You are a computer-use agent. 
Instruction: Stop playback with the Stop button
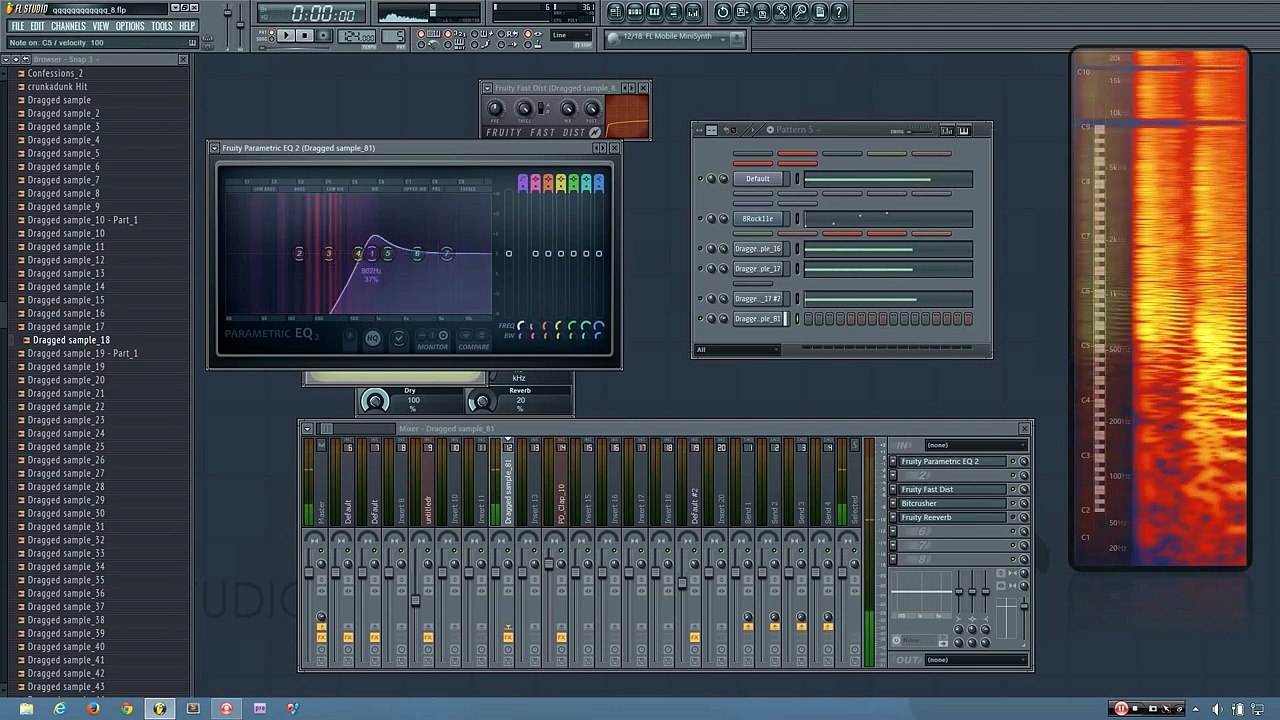pyautogui.click(x=305, y=36)
